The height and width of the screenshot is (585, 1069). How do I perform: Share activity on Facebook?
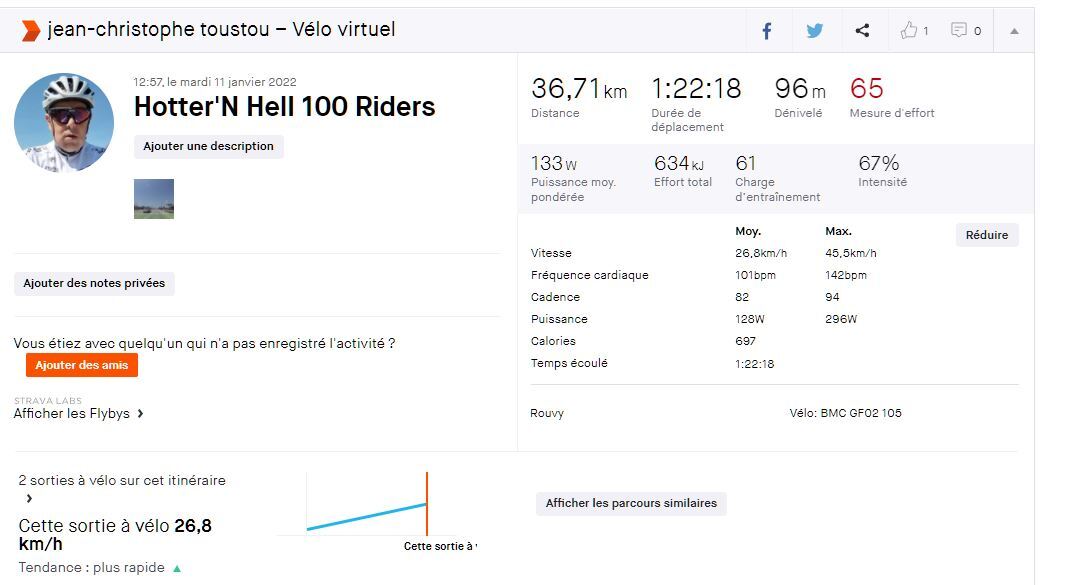767,31
